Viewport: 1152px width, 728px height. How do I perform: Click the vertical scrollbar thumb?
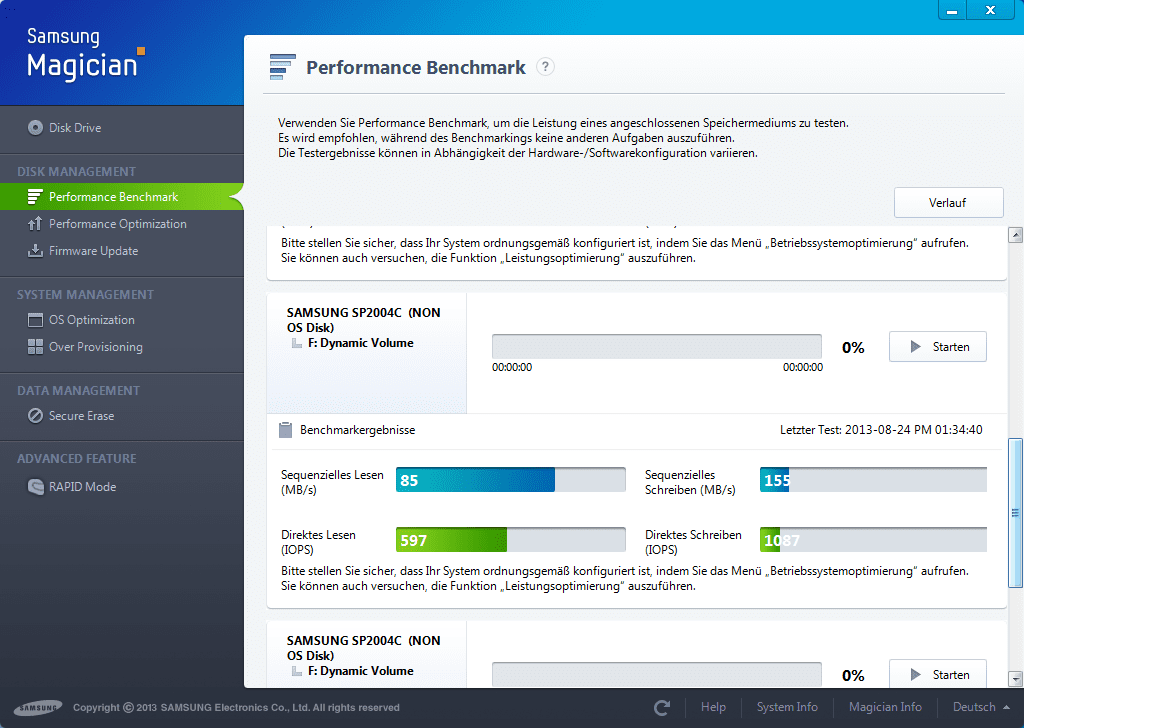coord(1015,513)
